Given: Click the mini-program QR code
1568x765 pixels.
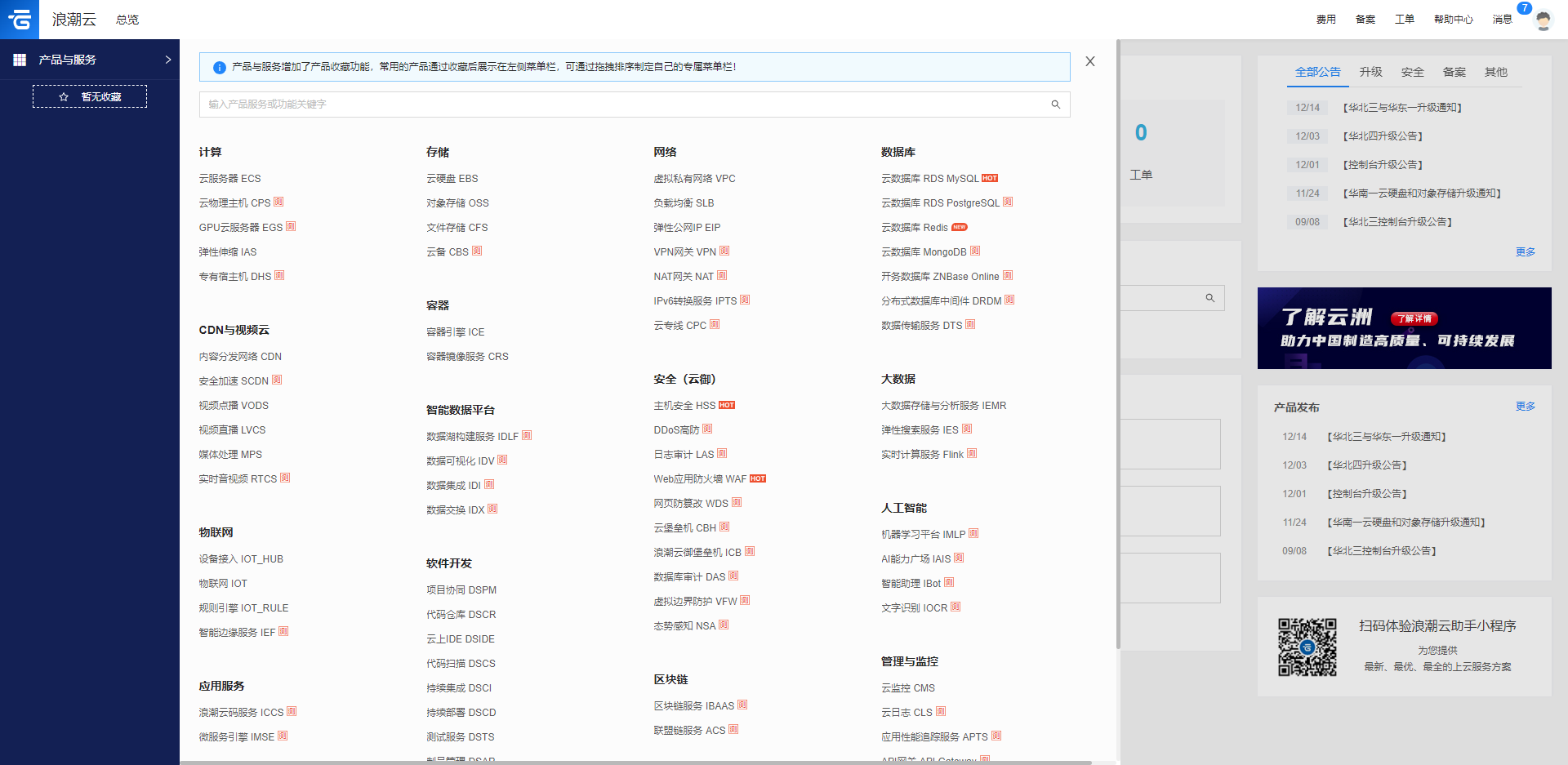Looking at the screenshot, I should pyautogui.click(x=1307, y=647).
